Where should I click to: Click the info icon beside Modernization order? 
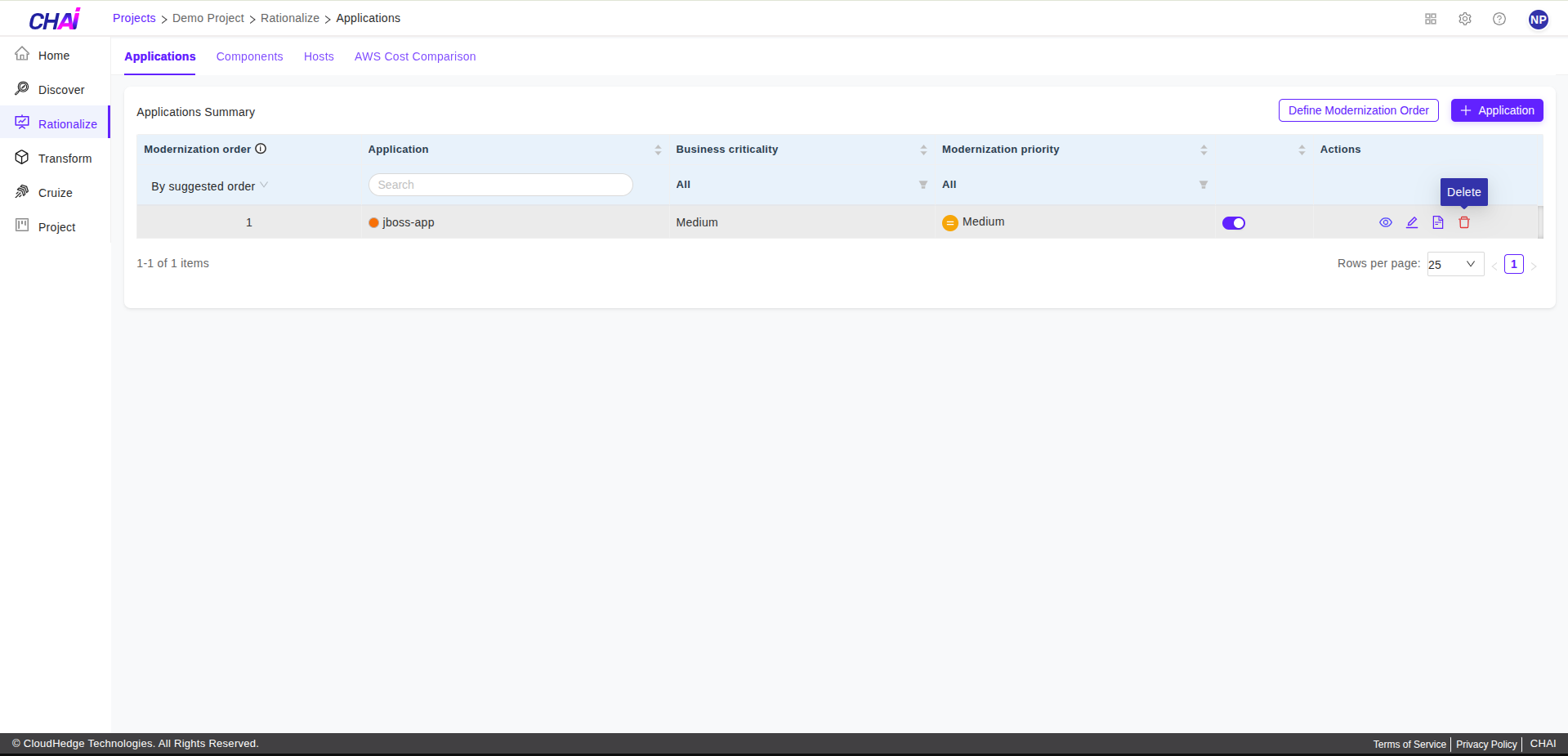point(261,149)
